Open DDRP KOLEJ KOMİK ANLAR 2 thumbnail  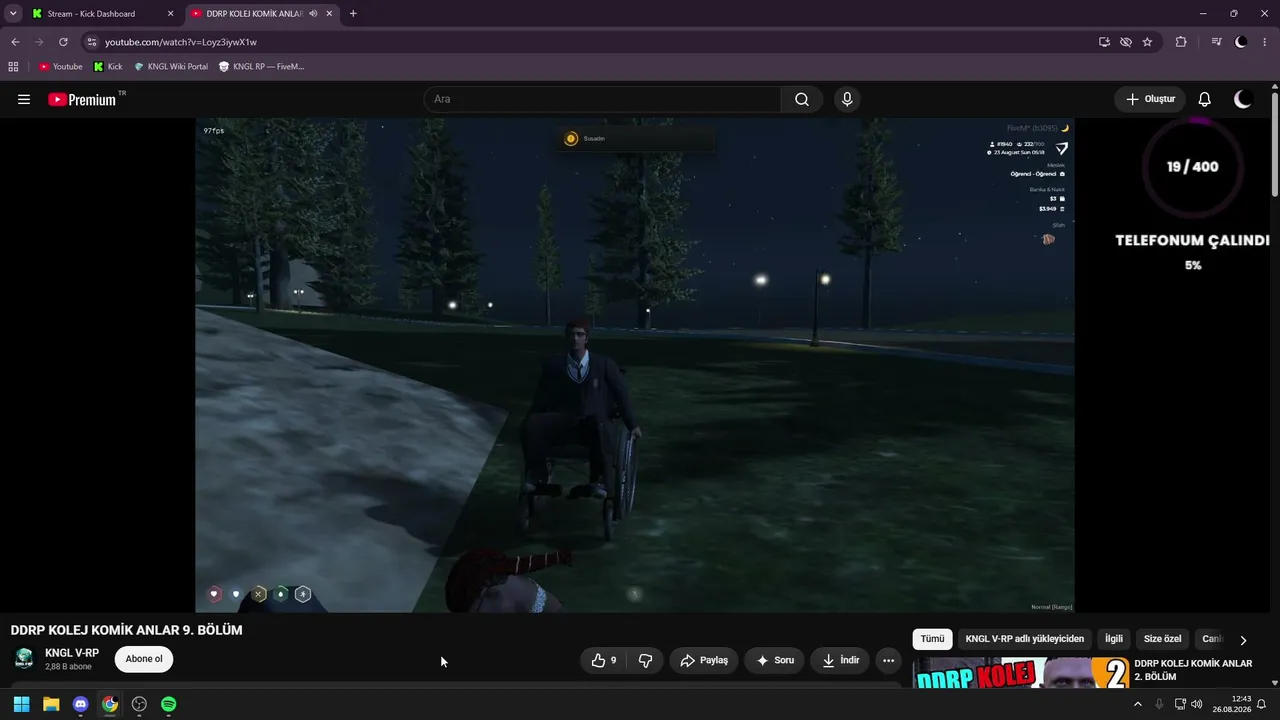[x=1021, y=673]
